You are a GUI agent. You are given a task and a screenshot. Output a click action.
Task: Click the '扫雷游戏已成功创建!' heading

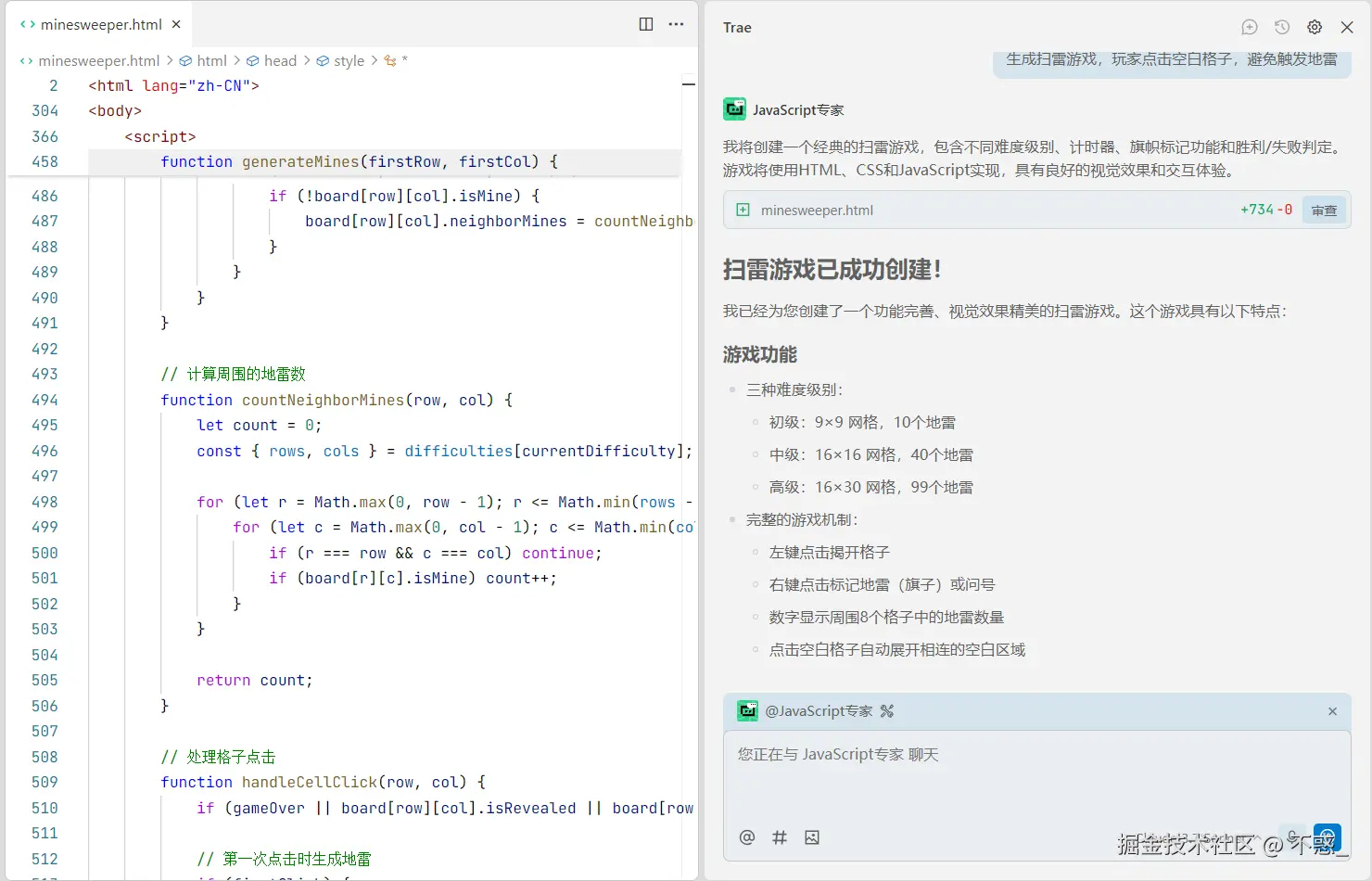[x=832, y=269]
